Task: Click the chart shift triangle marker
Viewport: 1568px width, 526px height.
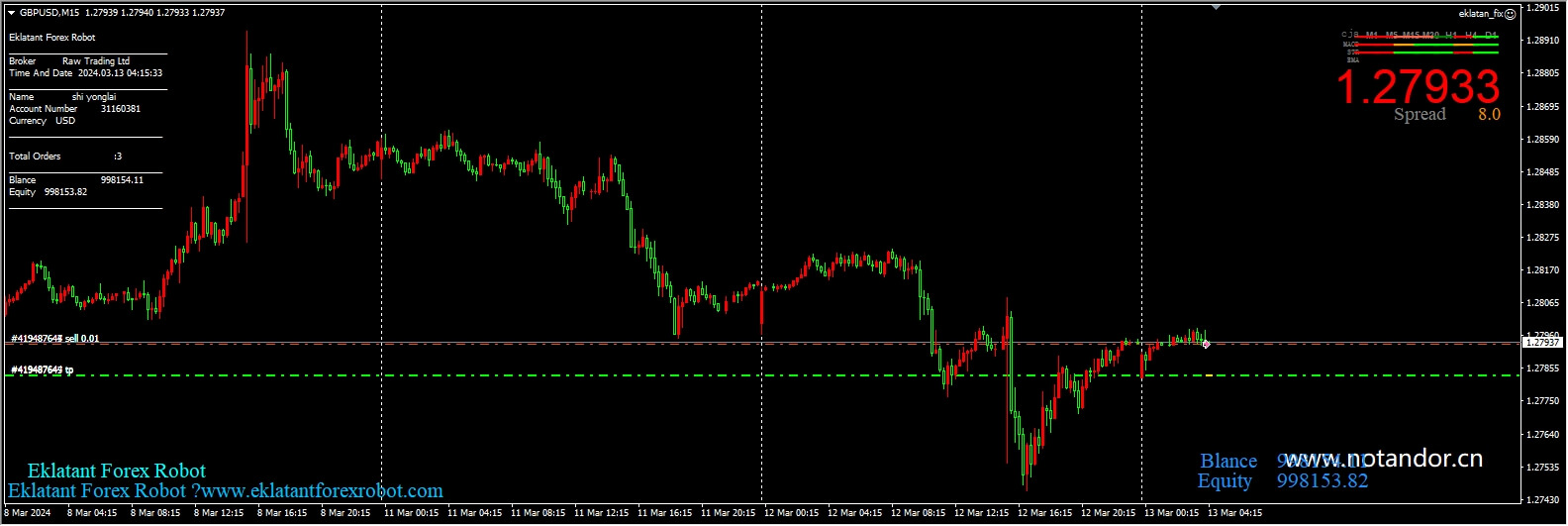Action: 1217,8
